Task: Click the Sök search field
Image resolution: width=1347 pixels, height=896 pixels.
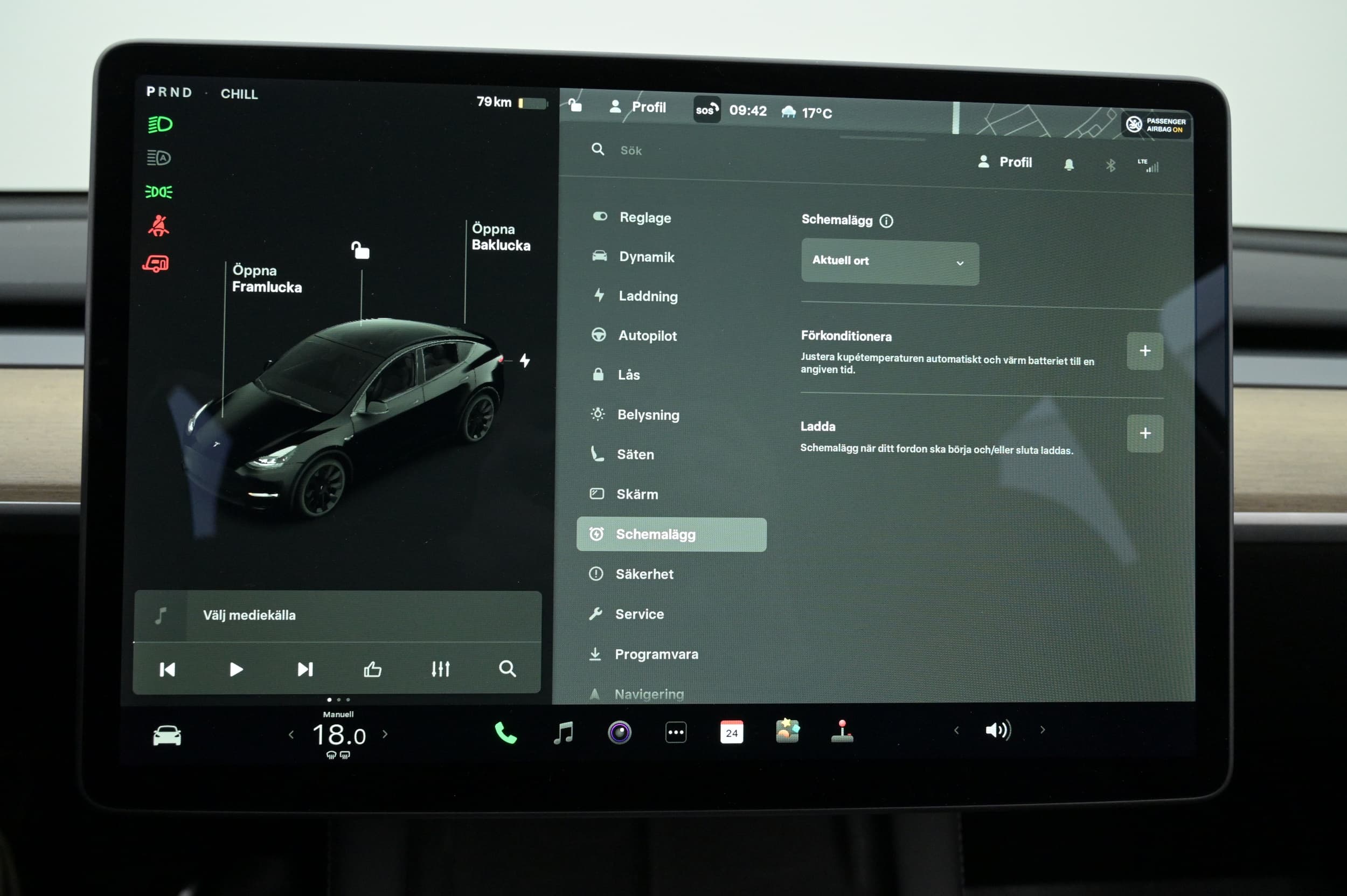Action: coord(631,151)
